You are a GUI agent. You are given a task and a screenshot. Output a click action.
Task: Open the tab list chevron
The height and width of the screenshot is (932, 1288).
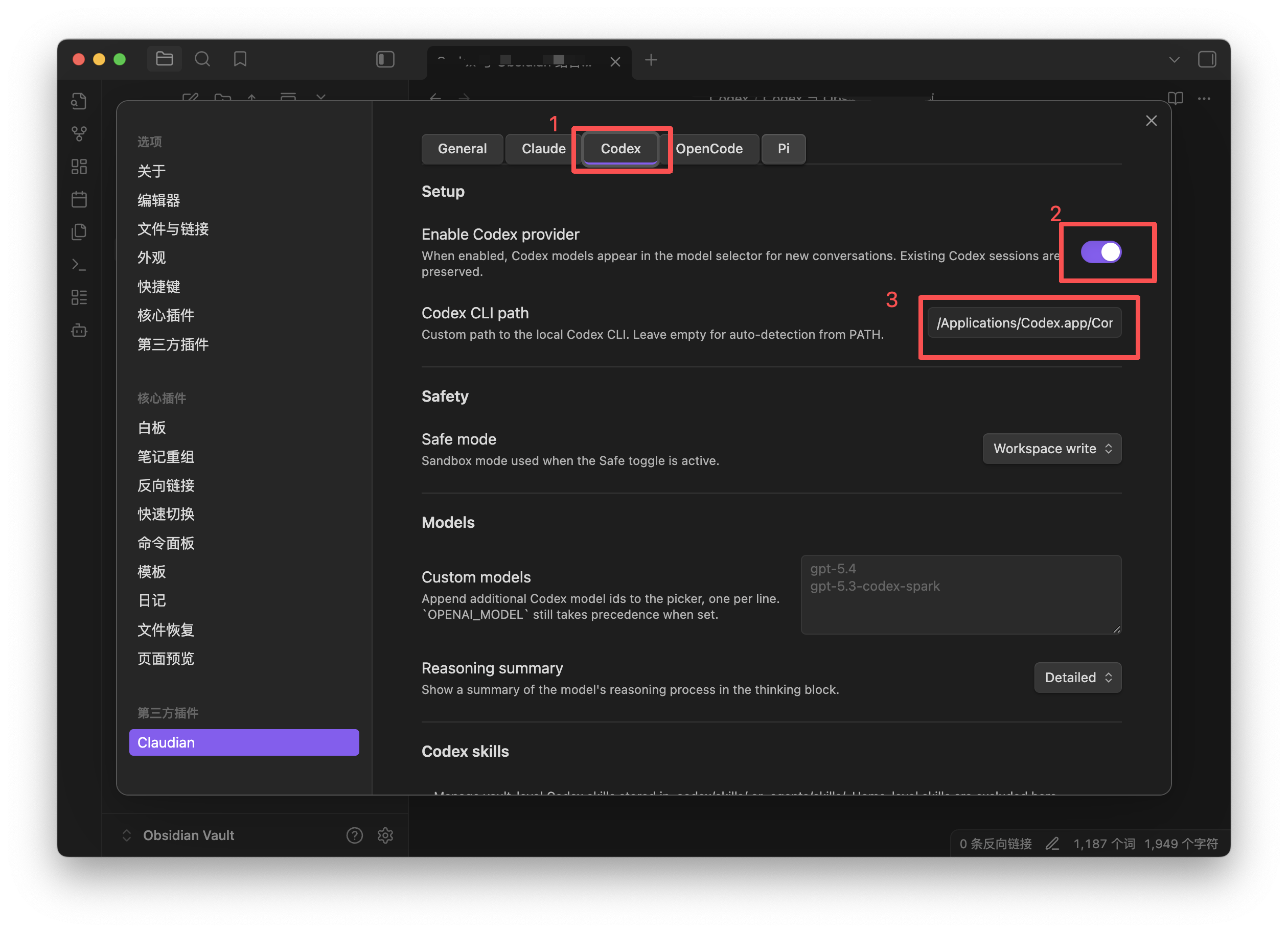(1174, 60)
